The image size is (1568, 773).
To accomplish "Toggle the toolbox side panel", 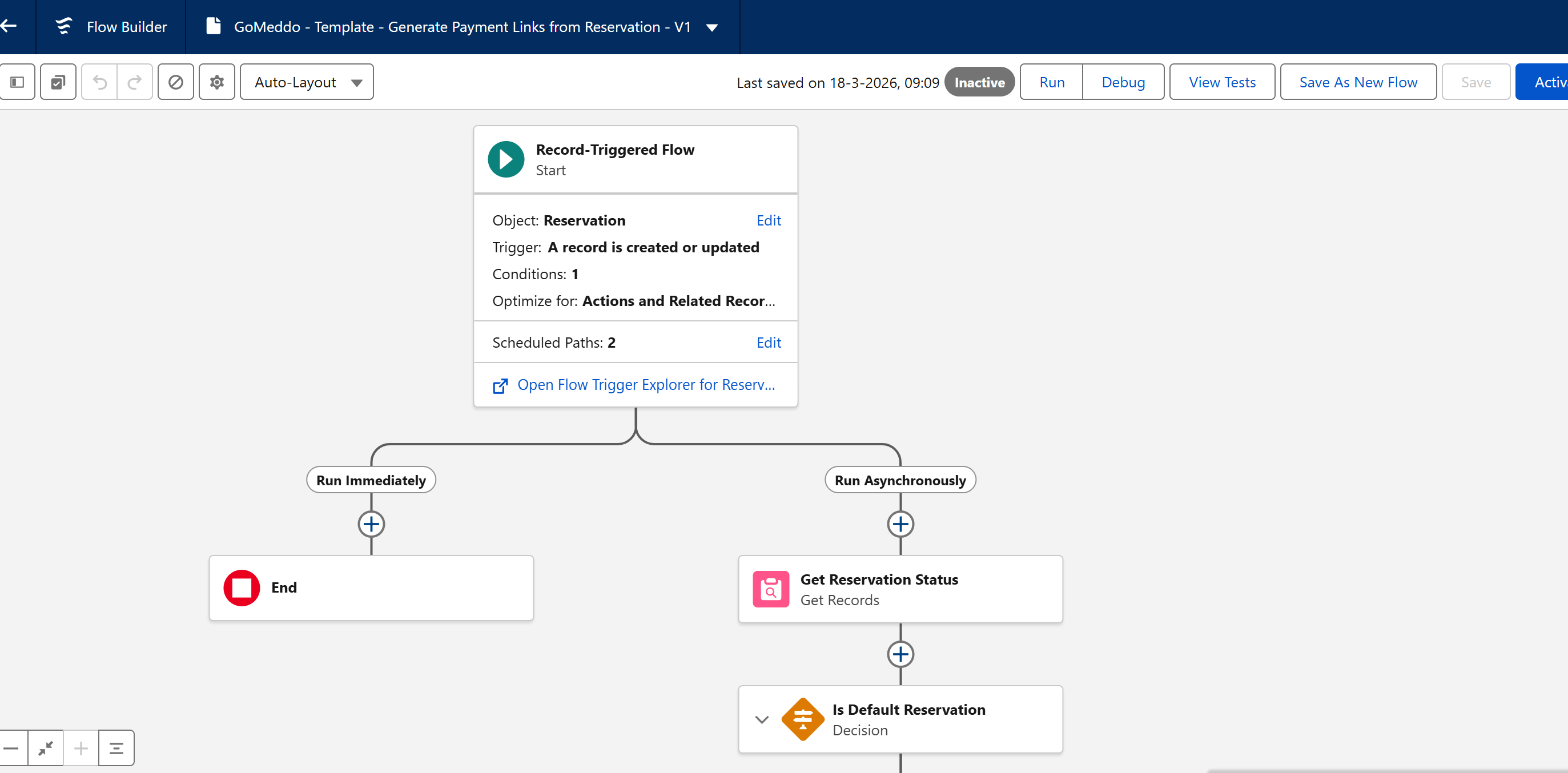I will click(17, 82).
